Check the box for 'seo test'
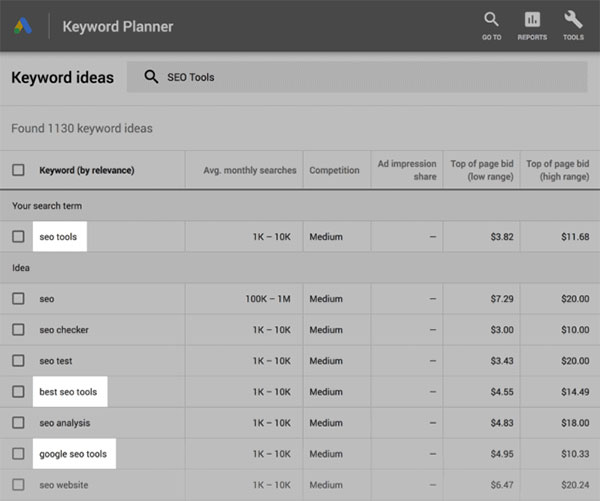This screenshot has width=600, height=501. 18,361
